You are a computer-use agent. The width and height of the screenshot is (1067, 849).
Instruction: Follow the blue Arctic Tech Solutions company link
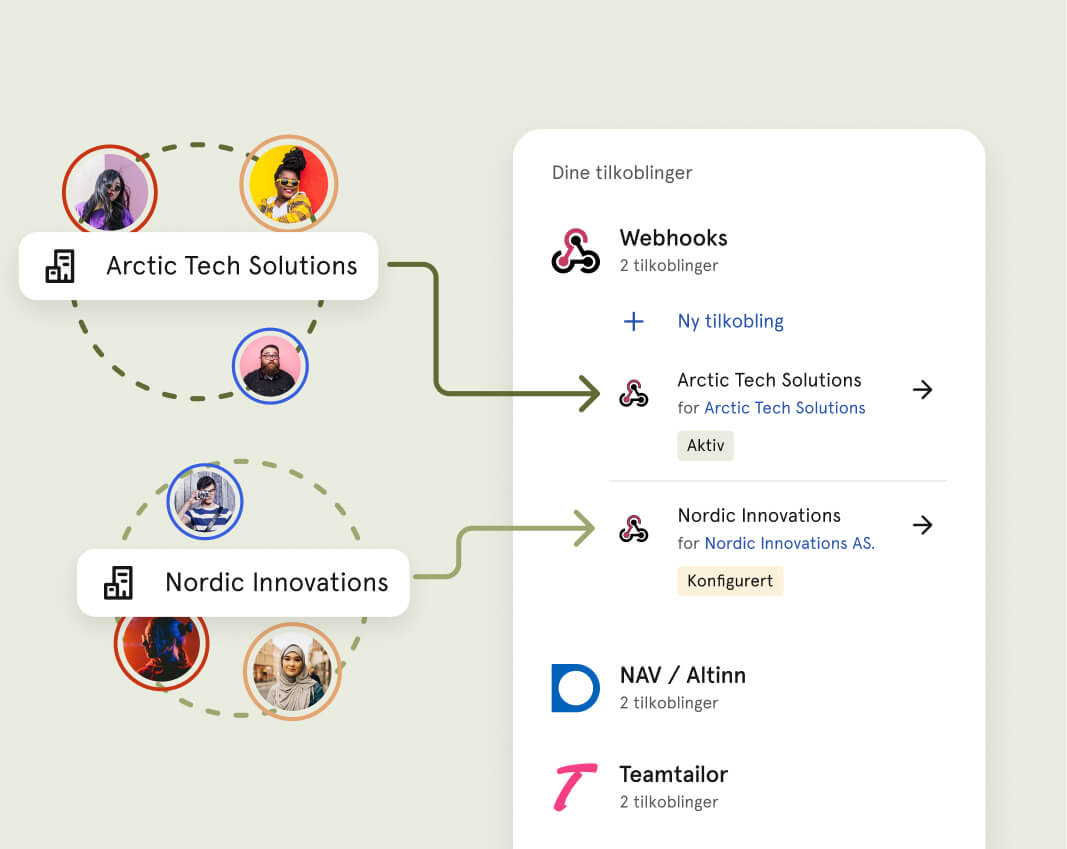[785, 407]
